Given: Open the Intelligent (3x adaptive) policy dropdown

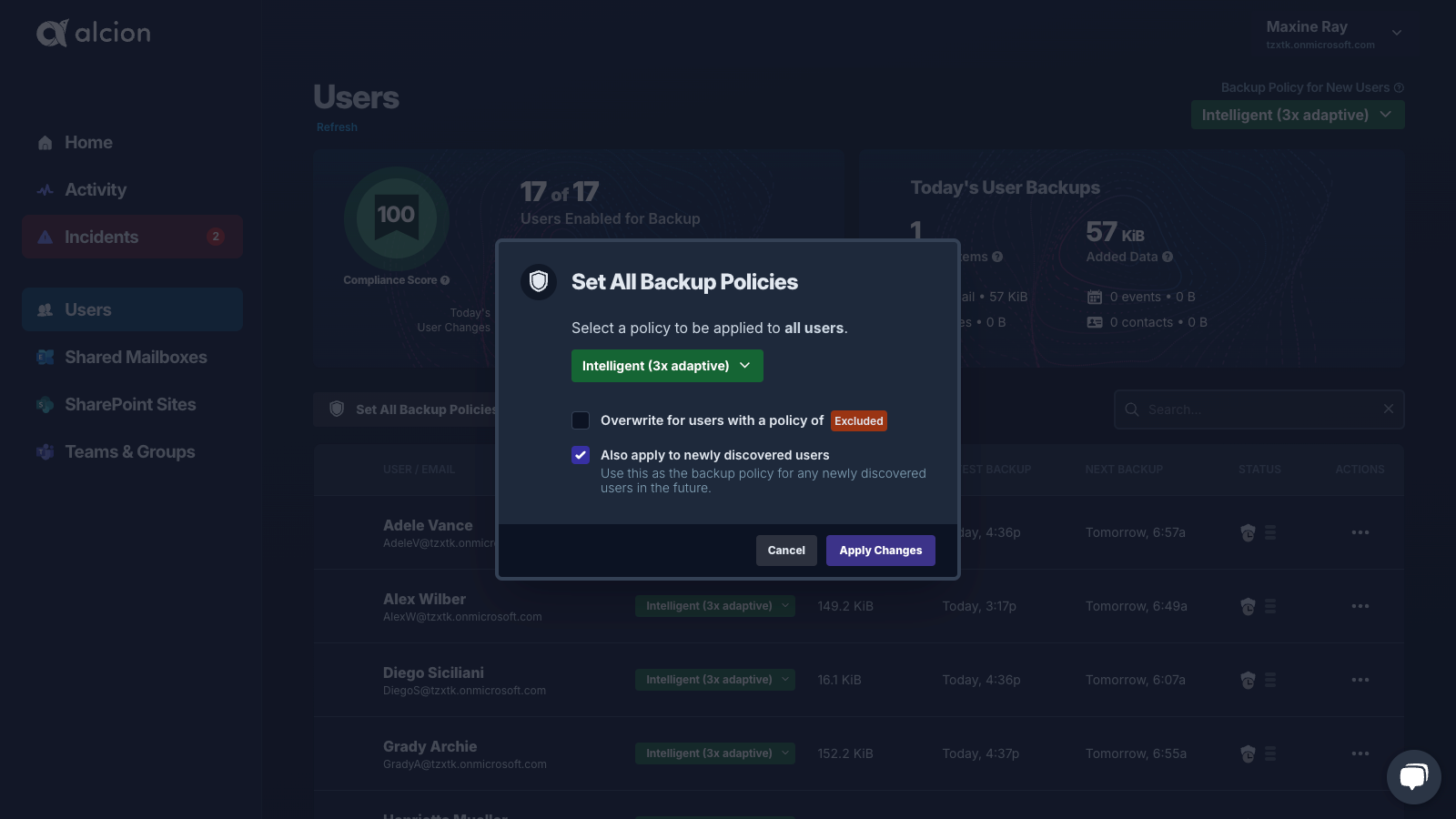Looking at the screenshot, I should click(667, 366).
